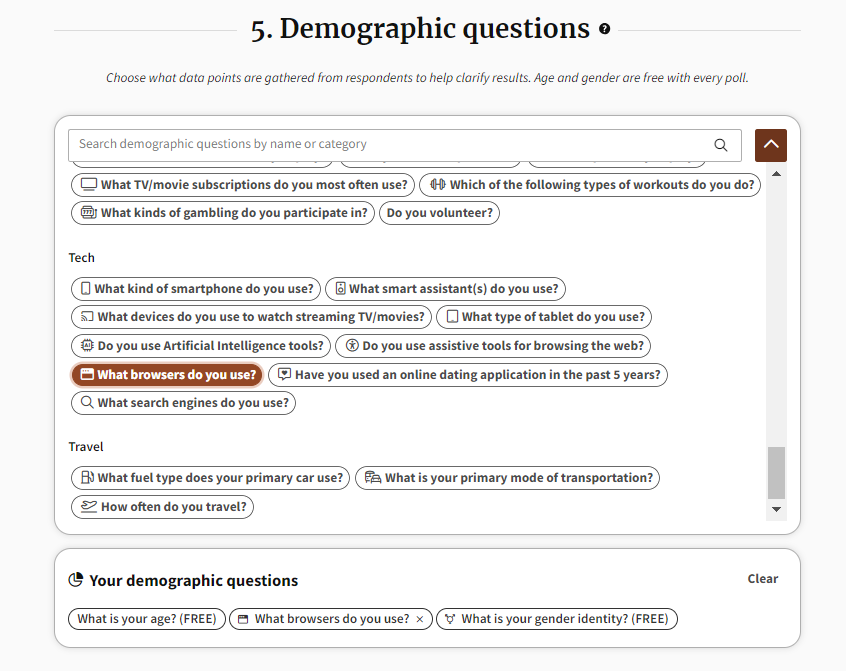846x671 pixels.
Task: Click the scrollbar thumb of the questions list
Action: pyautogui.click(x=776, y=473)
